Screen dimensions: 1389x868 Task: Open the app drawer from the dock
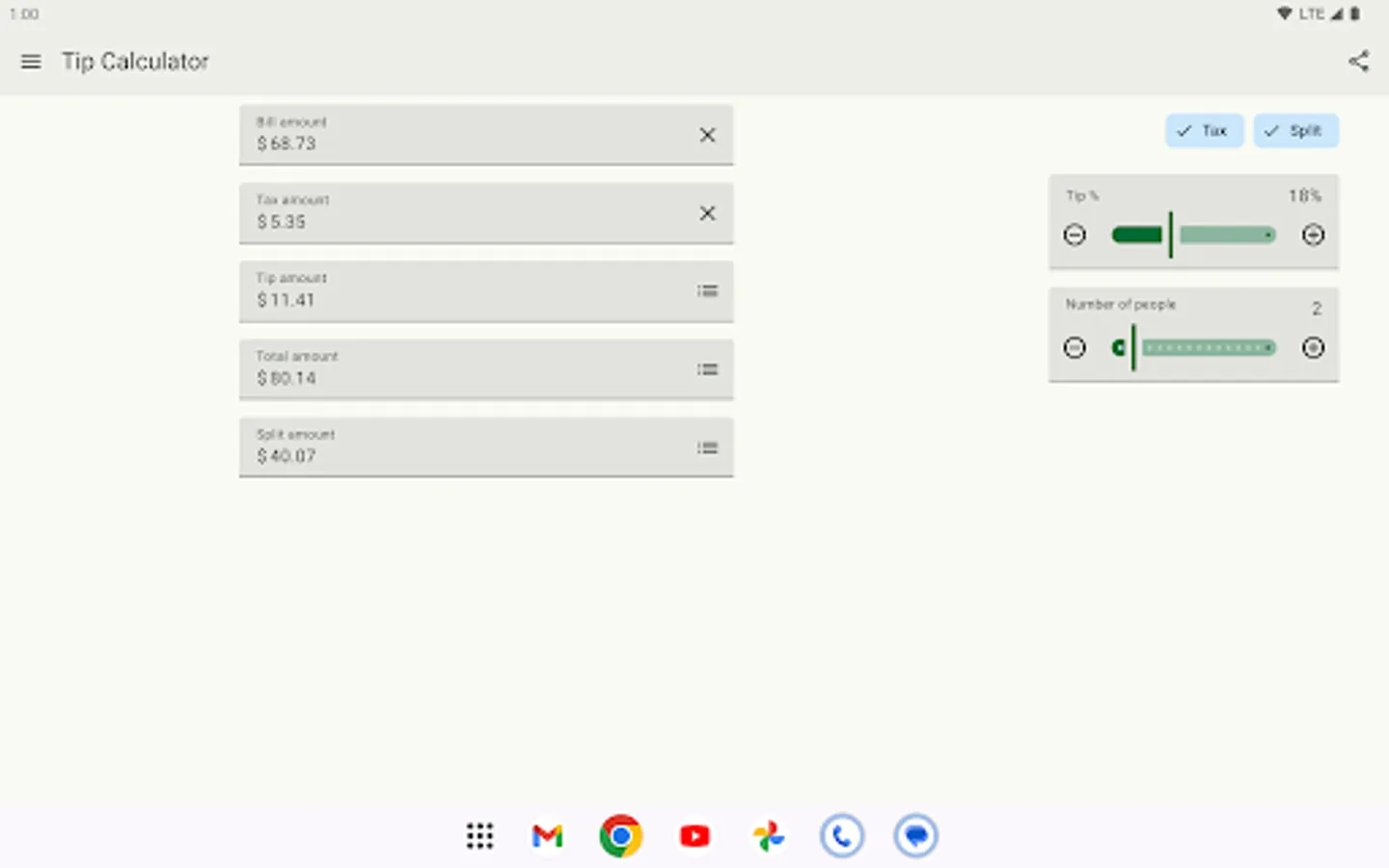tap(479, 835)
